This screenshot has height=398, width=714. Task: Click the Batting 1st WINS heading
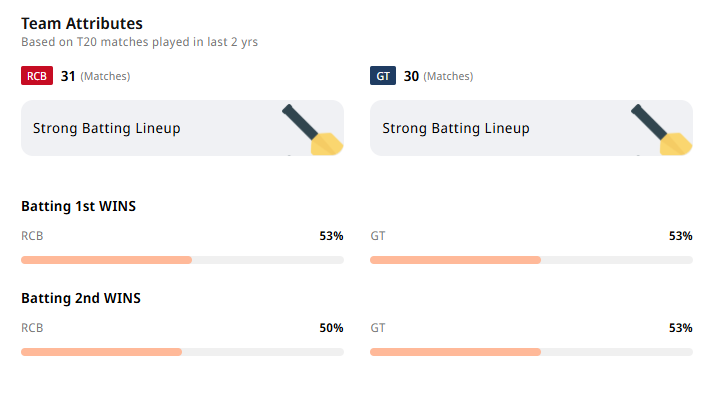[78, 206]
